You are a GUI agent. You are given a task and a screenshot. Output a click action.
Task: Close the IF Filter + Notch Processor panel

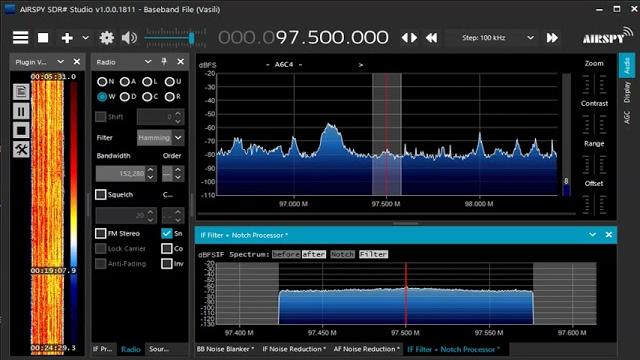pos(609,235)
